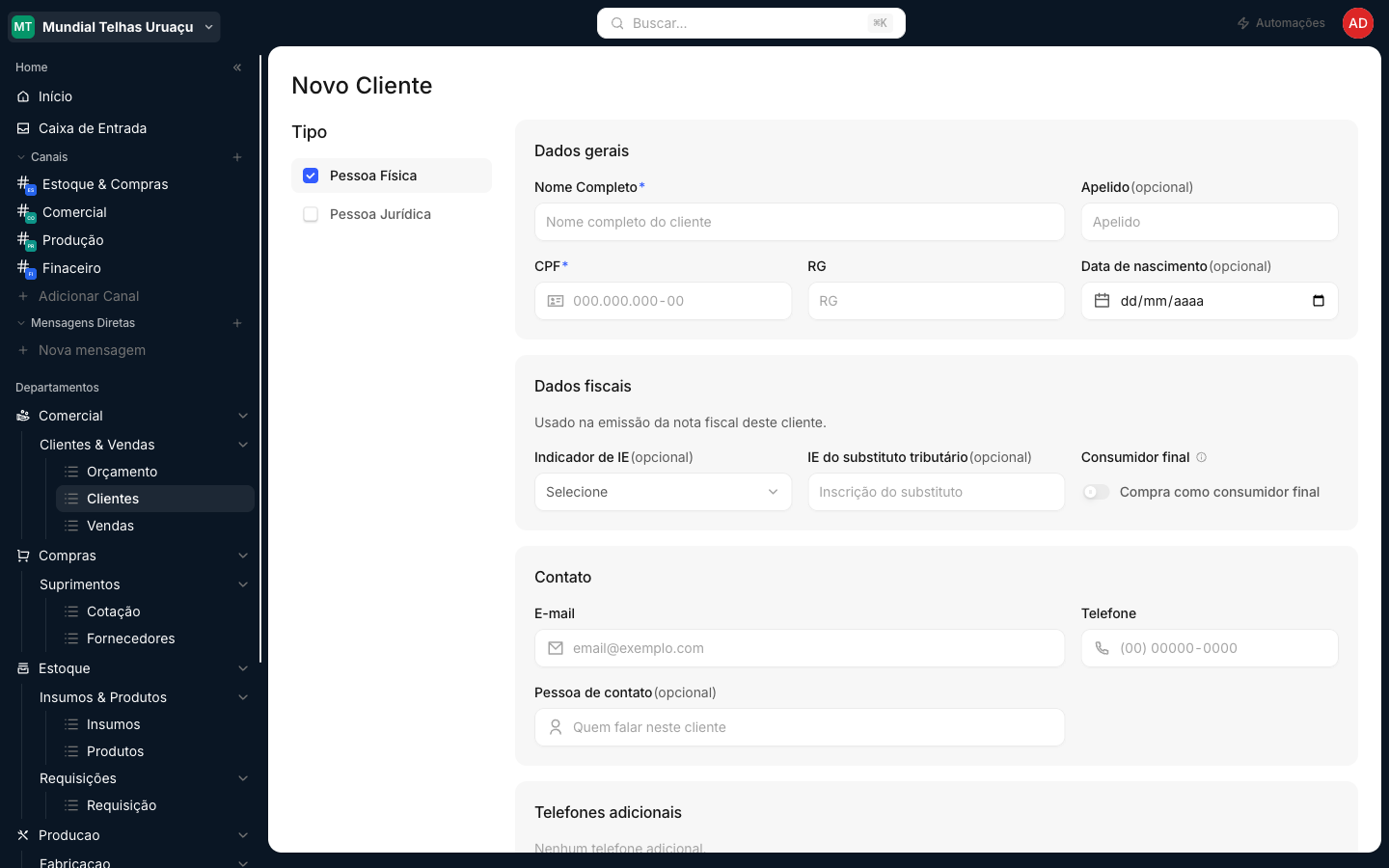Click the info icon beside Consumidor final

(x=1201, y=457)
